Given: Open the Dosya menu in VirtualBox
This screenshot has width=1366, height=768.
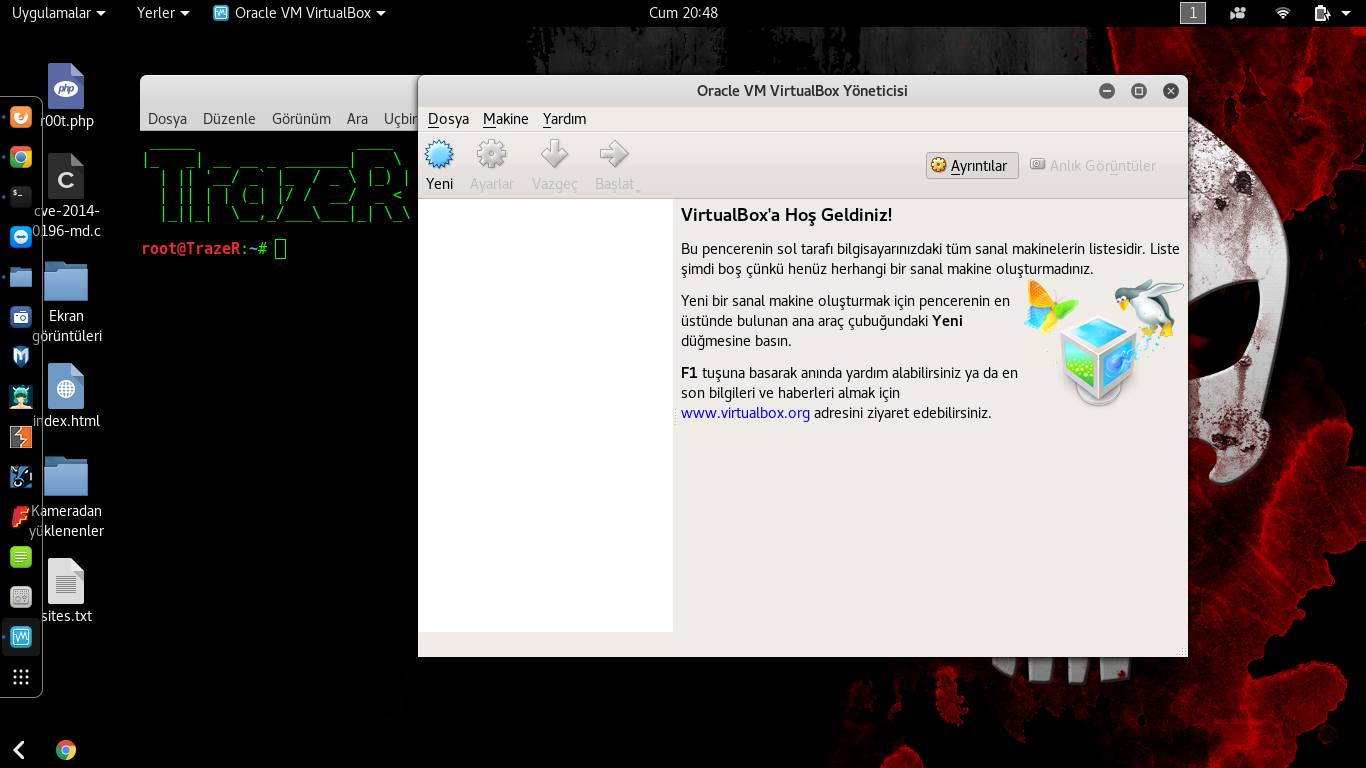Looking at the screenshot, I should (x=448, y=119).
